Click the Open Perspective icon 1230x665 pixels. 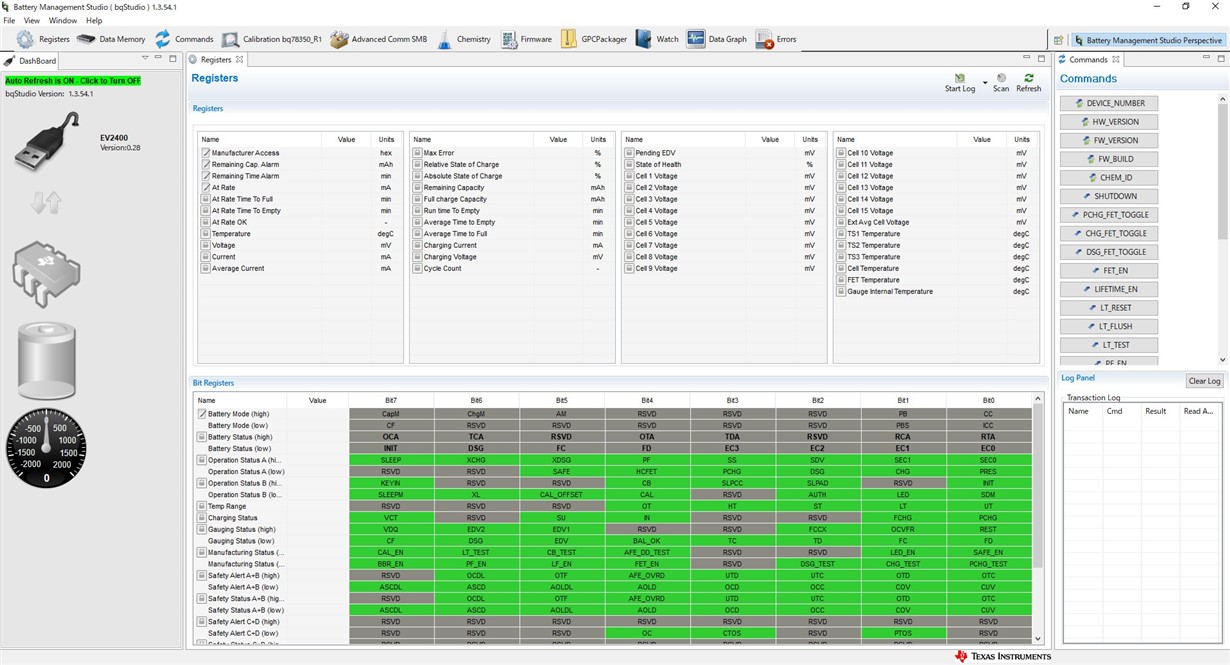point(1059,40)
